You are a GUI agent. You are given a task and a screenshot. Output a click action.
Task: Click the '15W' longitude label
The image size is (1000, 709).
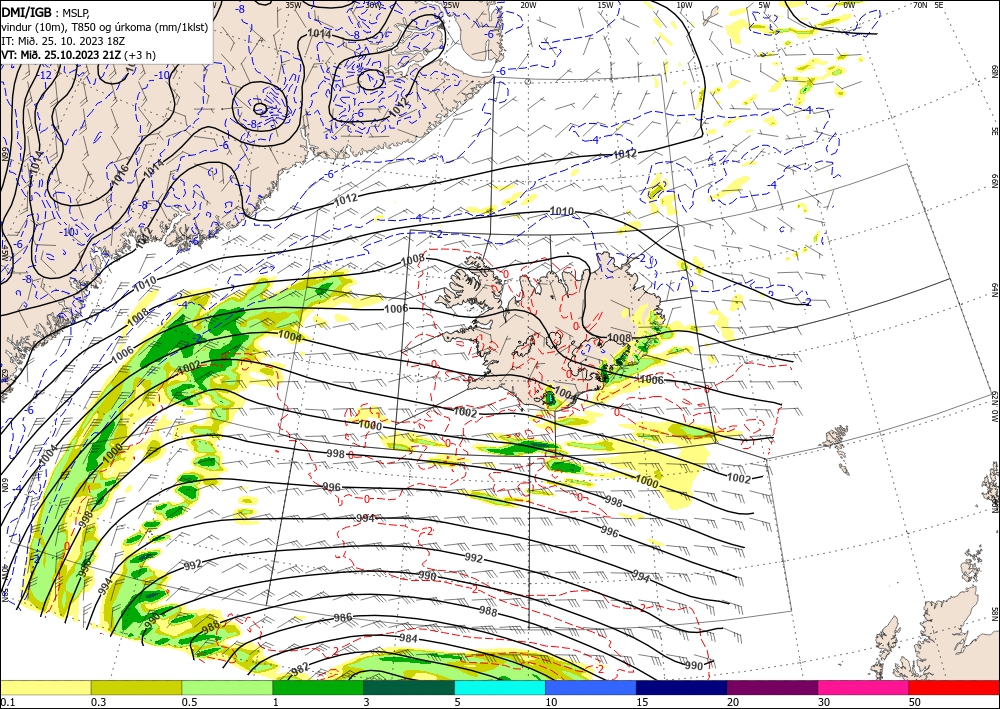point(605,5)
